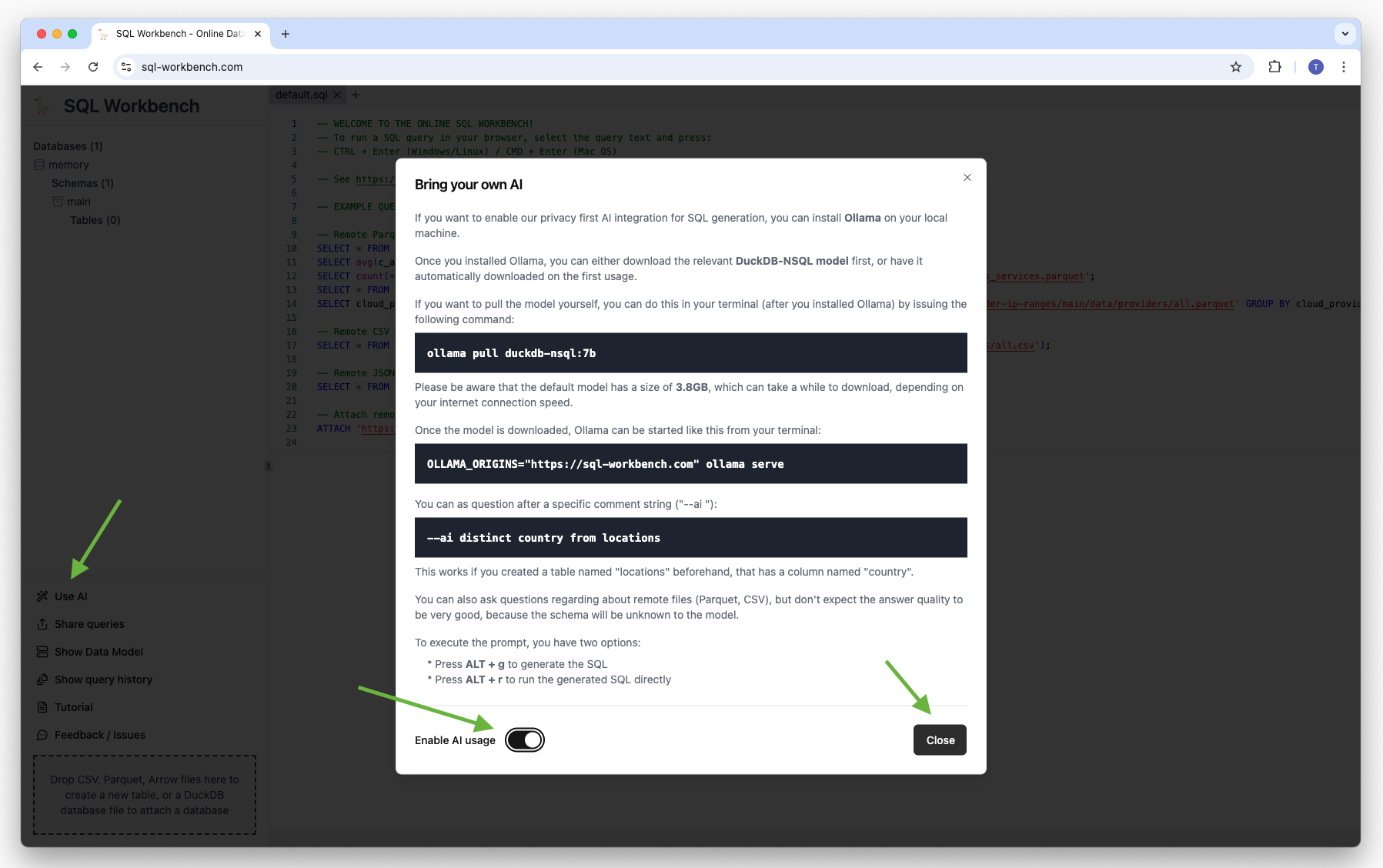Viewport: 1383px width, 868px height.
Task: Open Show Data Model icon
Action: click(x=42, y=652)
